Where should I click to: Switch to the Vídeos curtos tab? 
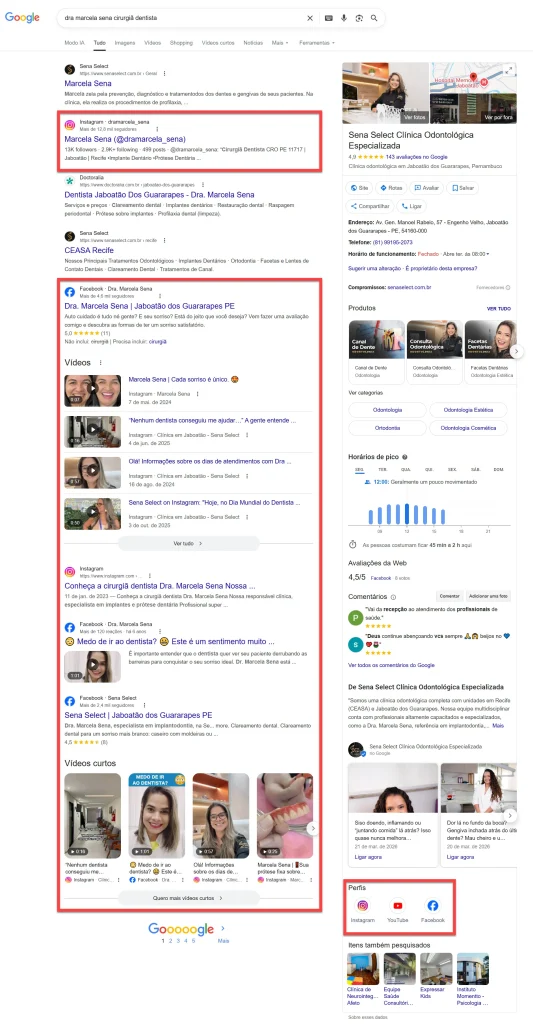218,42
